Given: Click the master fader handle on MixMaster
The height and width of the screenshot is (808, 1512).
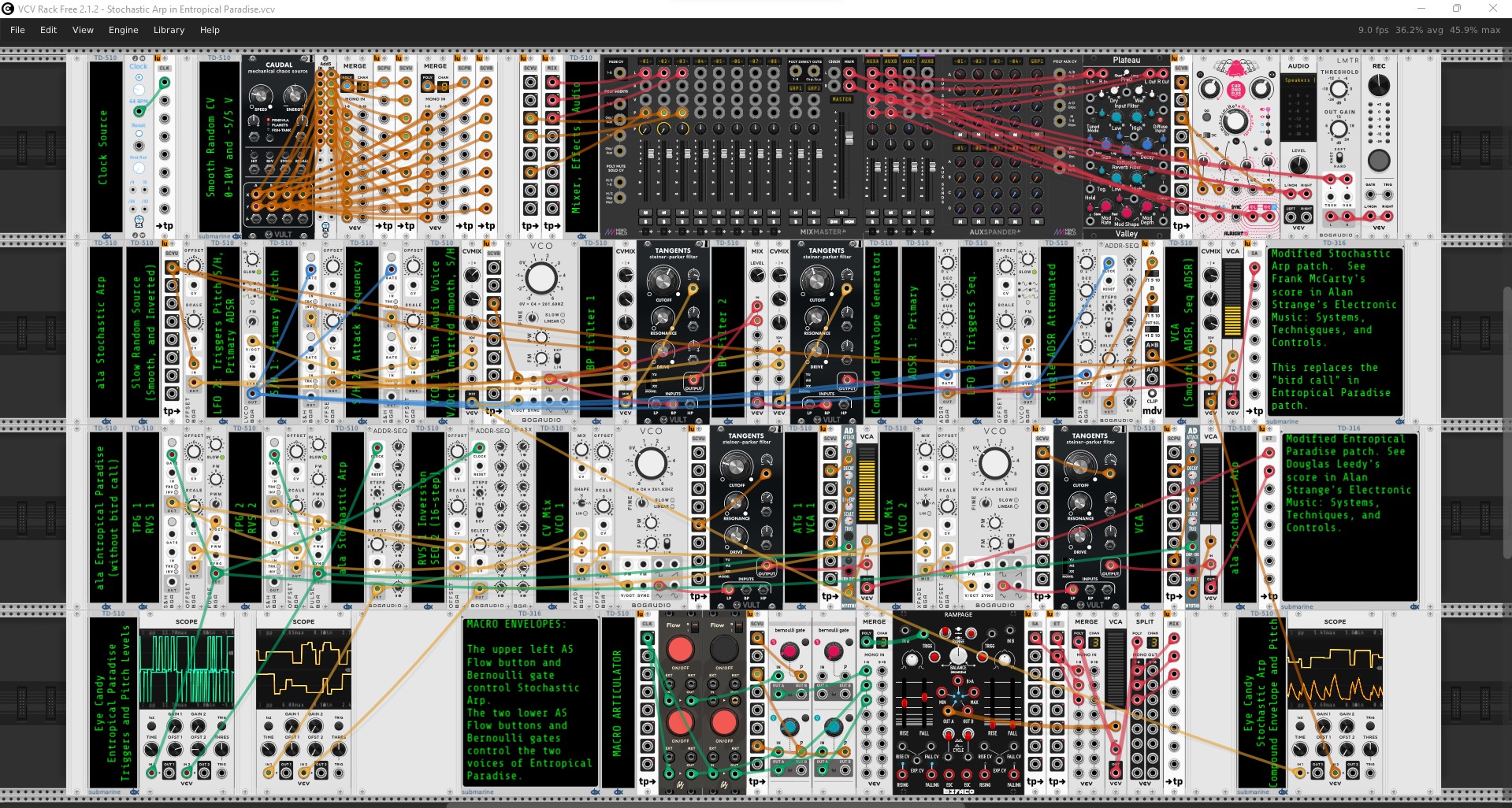Looking at the screenshot, I should (x=849, y=139).
